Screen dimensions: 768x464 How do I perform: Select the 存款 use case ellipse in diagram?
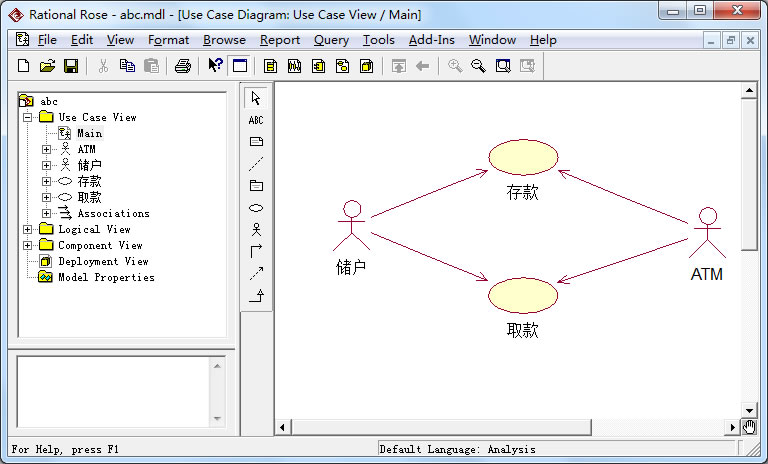tap(523, 157)
